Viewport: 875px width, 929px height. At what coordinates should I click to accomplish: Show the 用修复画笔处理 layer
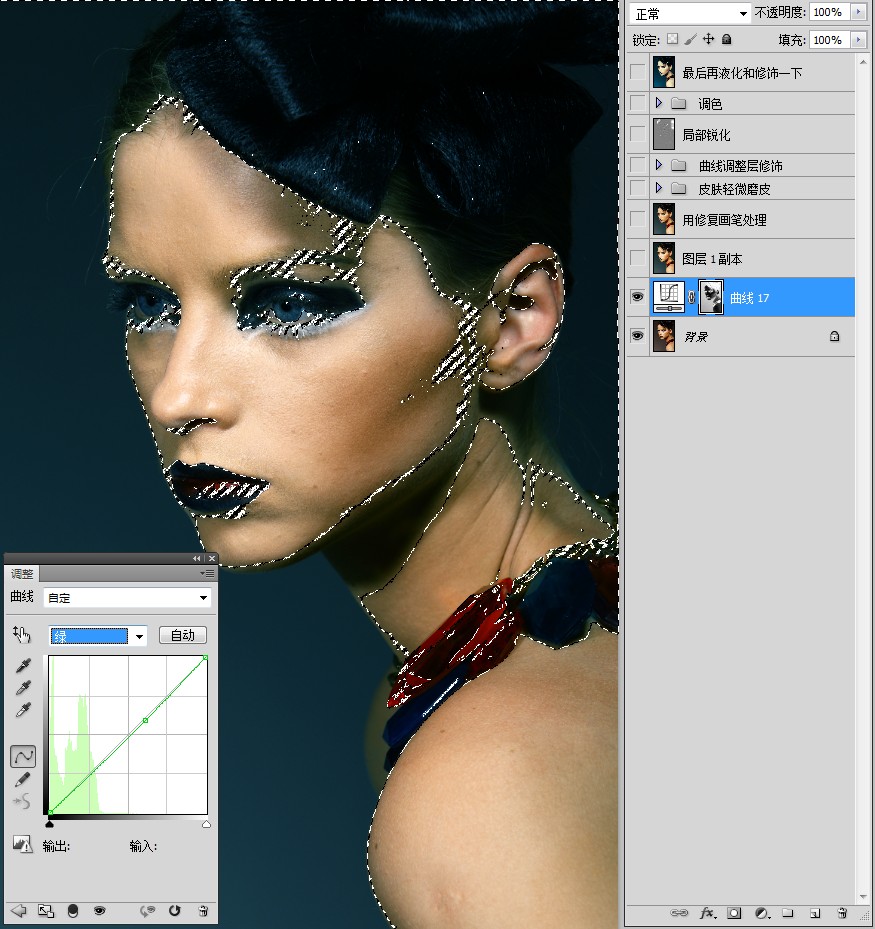pos(637,219)
